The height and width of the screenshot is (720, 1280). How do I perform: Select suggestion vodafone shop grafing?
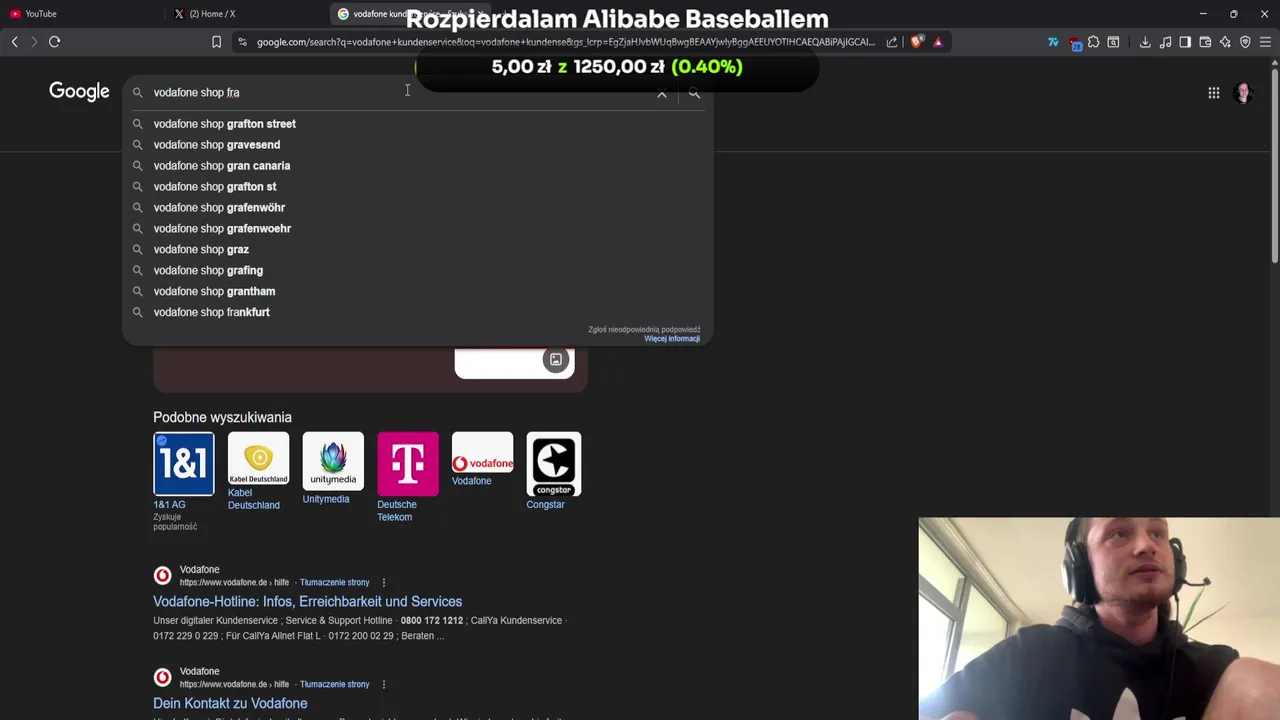418,271
